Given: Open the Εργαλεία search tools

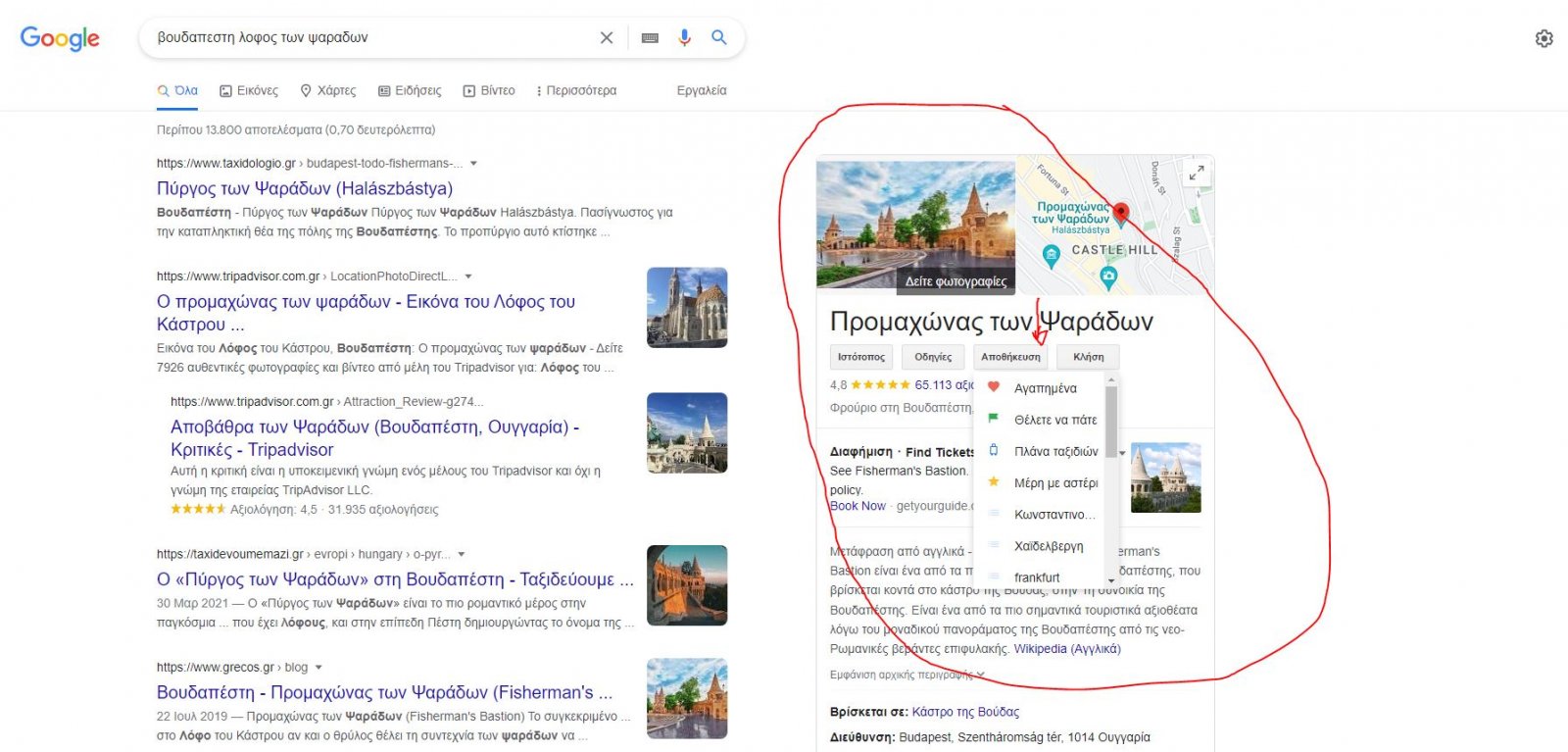Looking at the screenshot, I should click(x=702, y=90).
